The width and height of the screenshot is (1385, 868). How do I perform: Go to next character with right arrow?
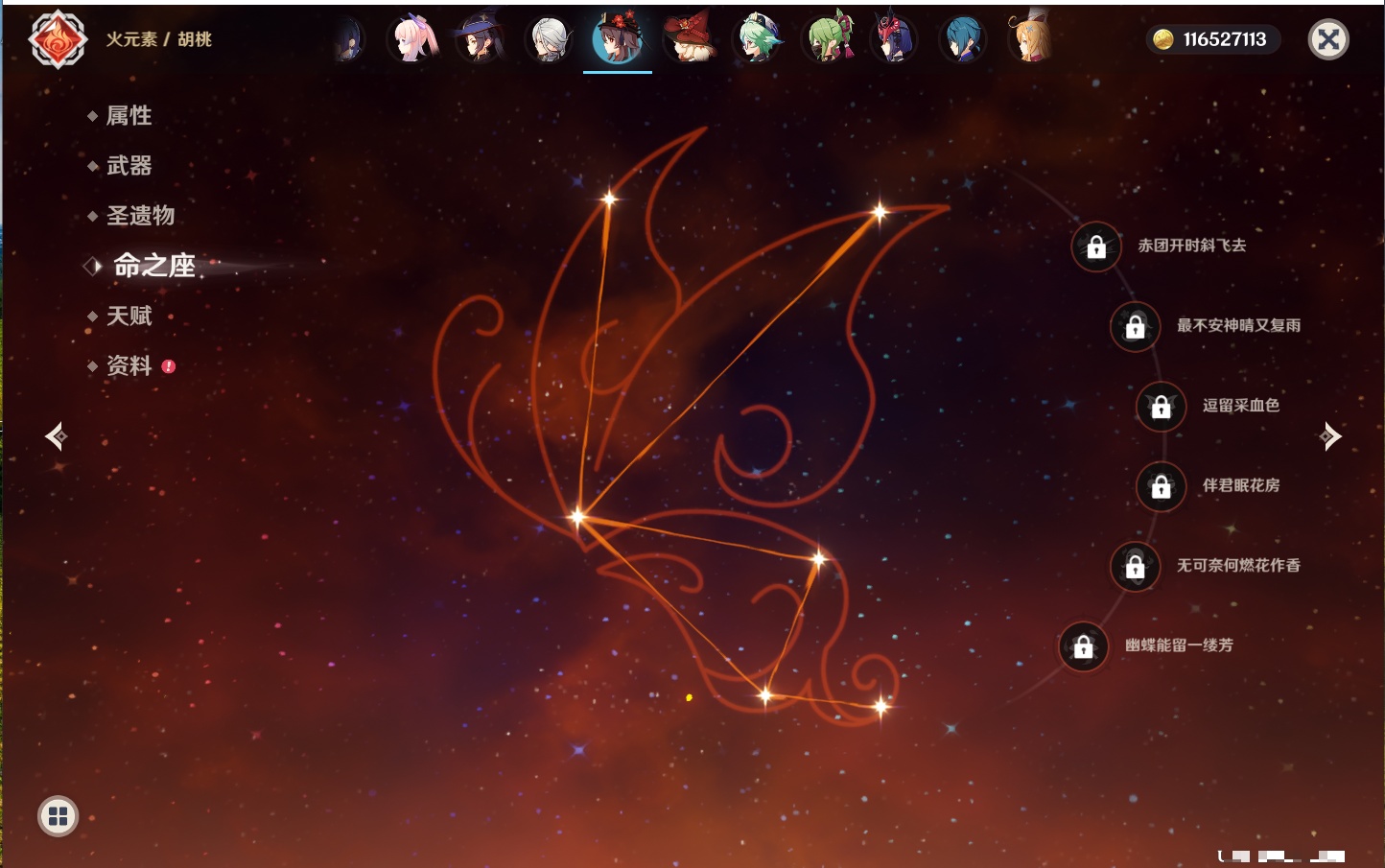pyautogui.click(x=1329, y=436)
